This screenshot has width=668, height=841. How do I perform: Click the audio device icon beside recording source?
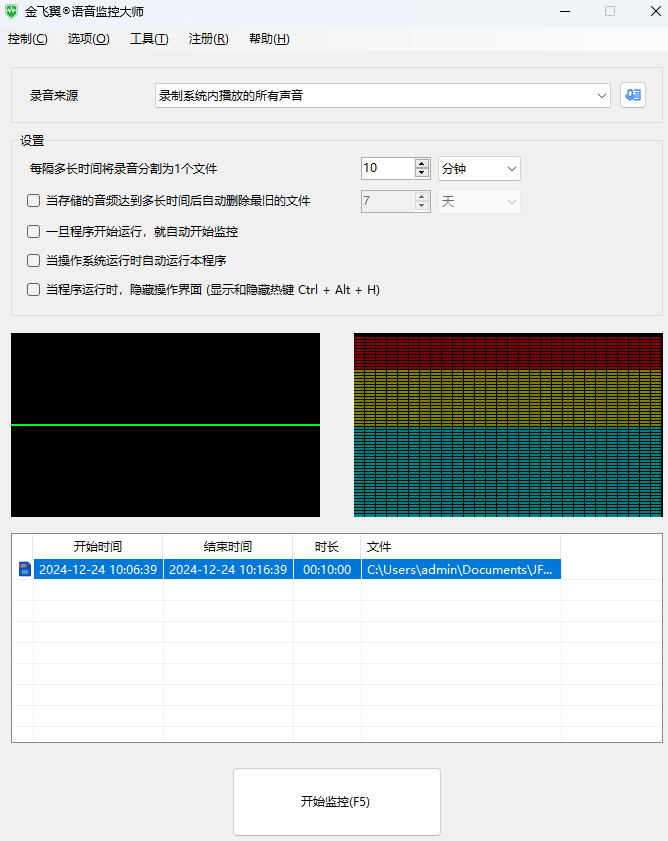(x=632, y=95)
